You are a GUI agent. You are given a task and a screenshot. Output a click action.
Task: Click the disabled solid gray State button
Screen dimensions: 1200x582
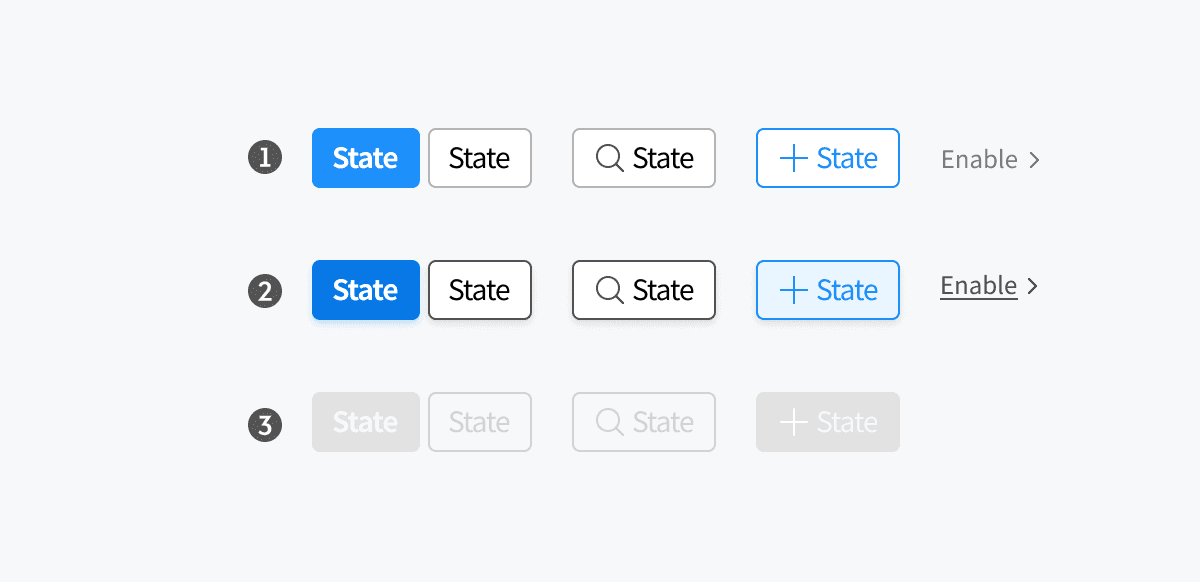366,422
